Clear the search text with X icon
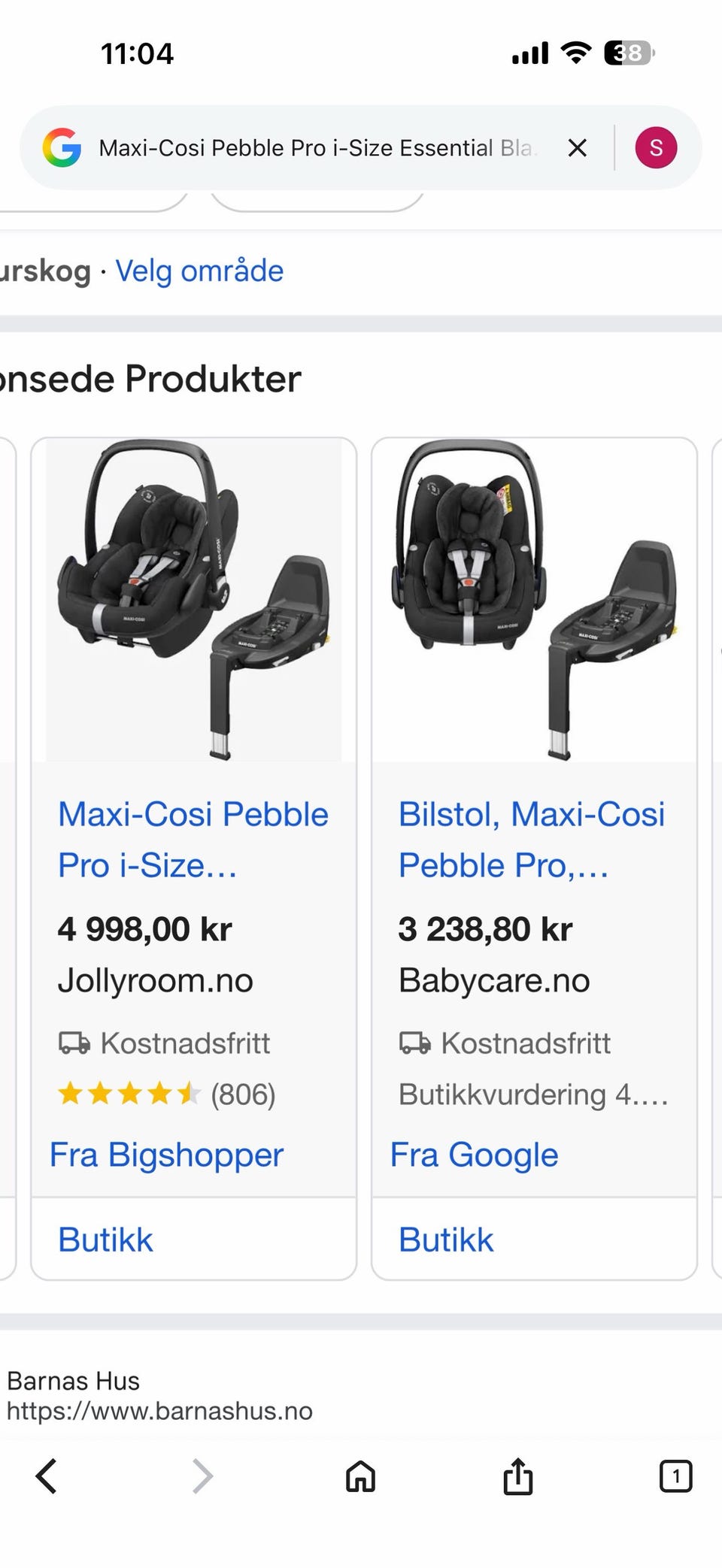722x1568 pixels. pyautogui.click(x=577, y=148)
